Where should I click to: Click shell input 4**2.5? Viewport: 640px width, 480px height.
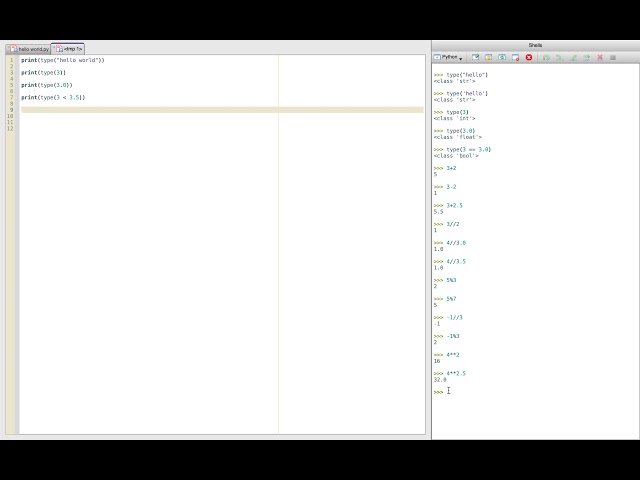456,374
